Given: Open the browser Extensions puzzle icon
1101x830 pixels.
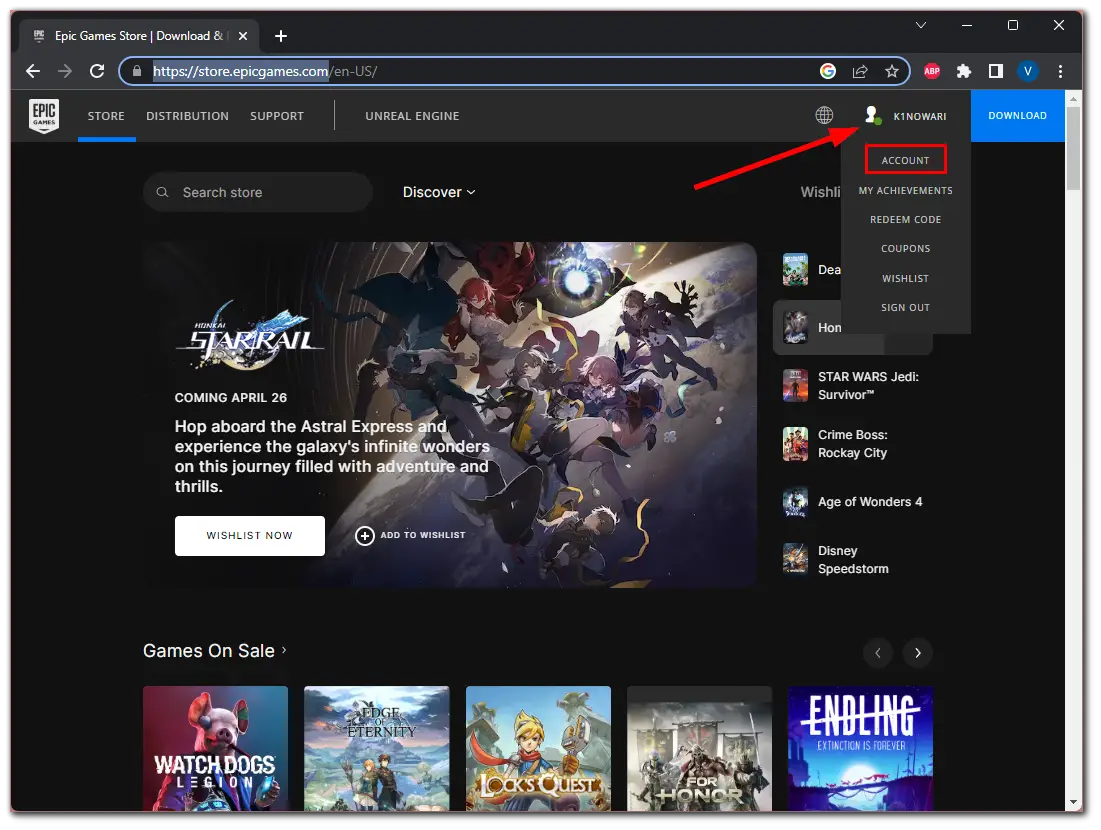Looking at the screenshot, I should [x=964, y=71].
